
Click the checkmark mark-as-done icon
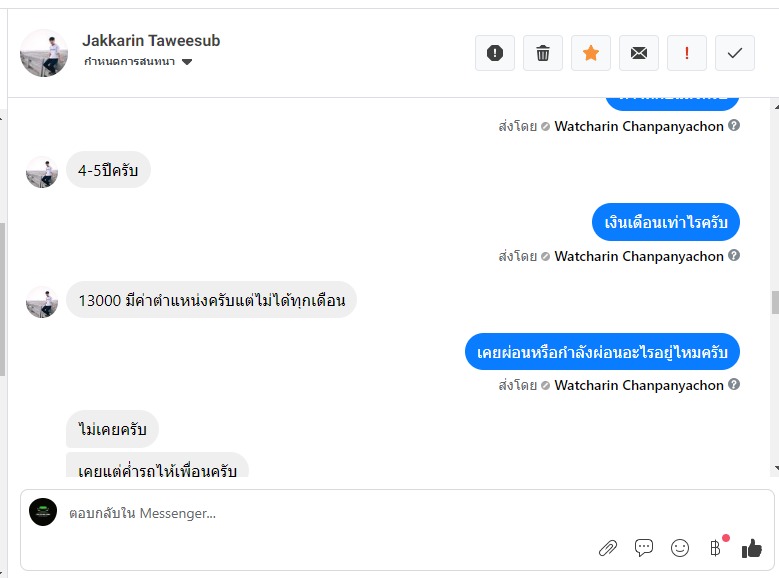[x=735, y=53]
